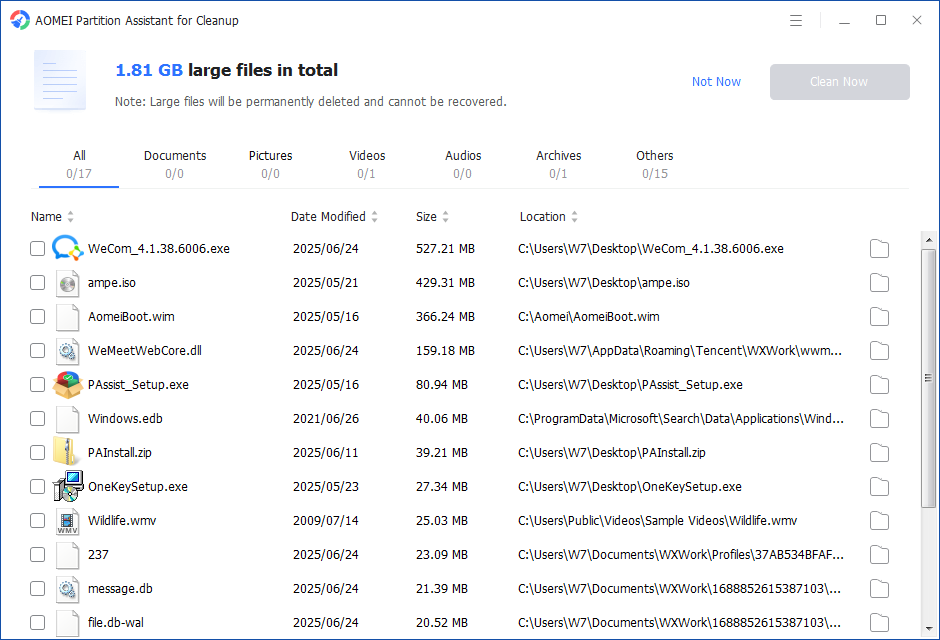Open folder location for PAInstall.zip

tap(879, 452)
